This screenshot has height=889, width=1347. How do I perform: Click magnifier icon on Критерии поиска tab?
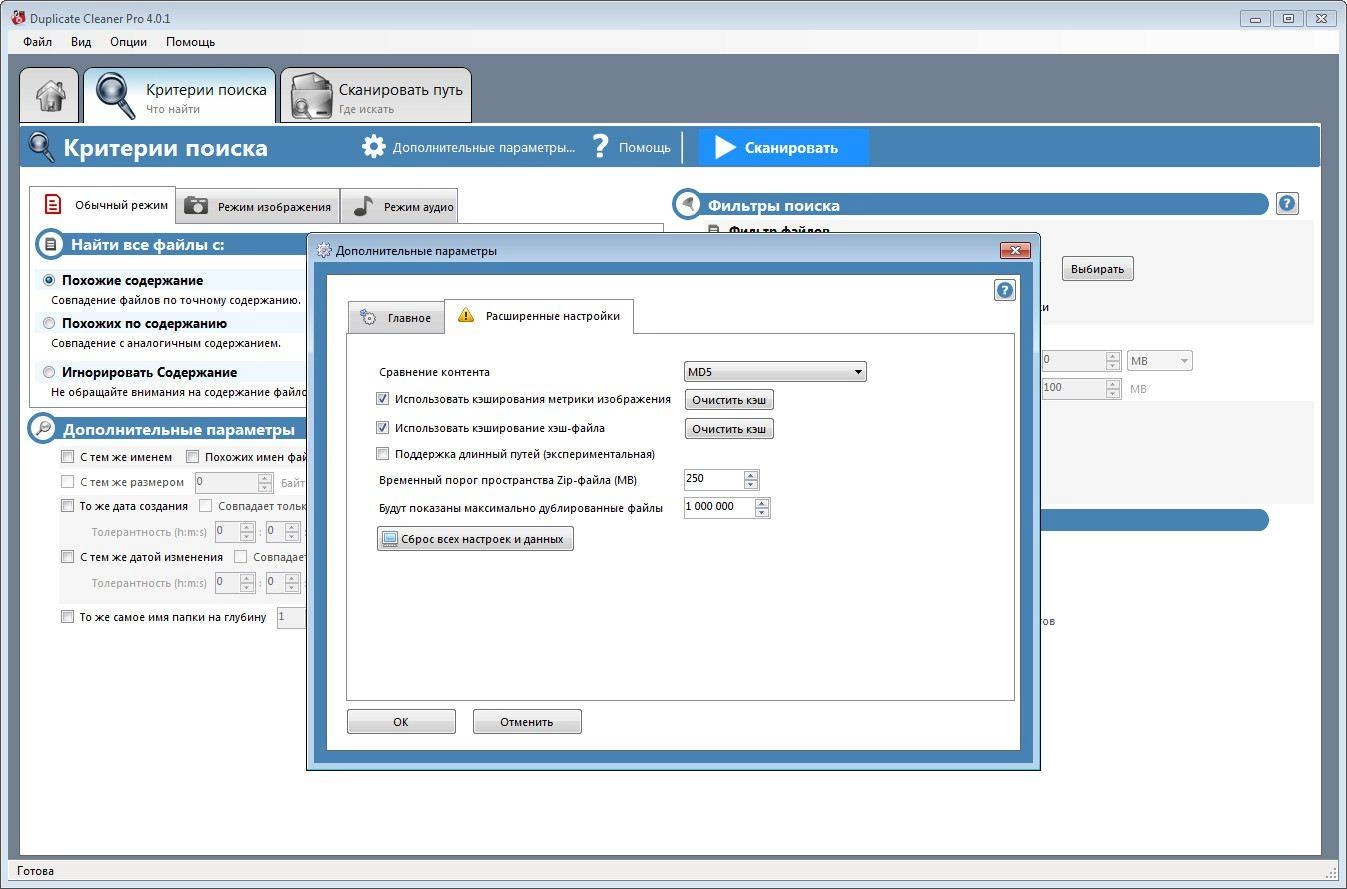pos(115,96)
